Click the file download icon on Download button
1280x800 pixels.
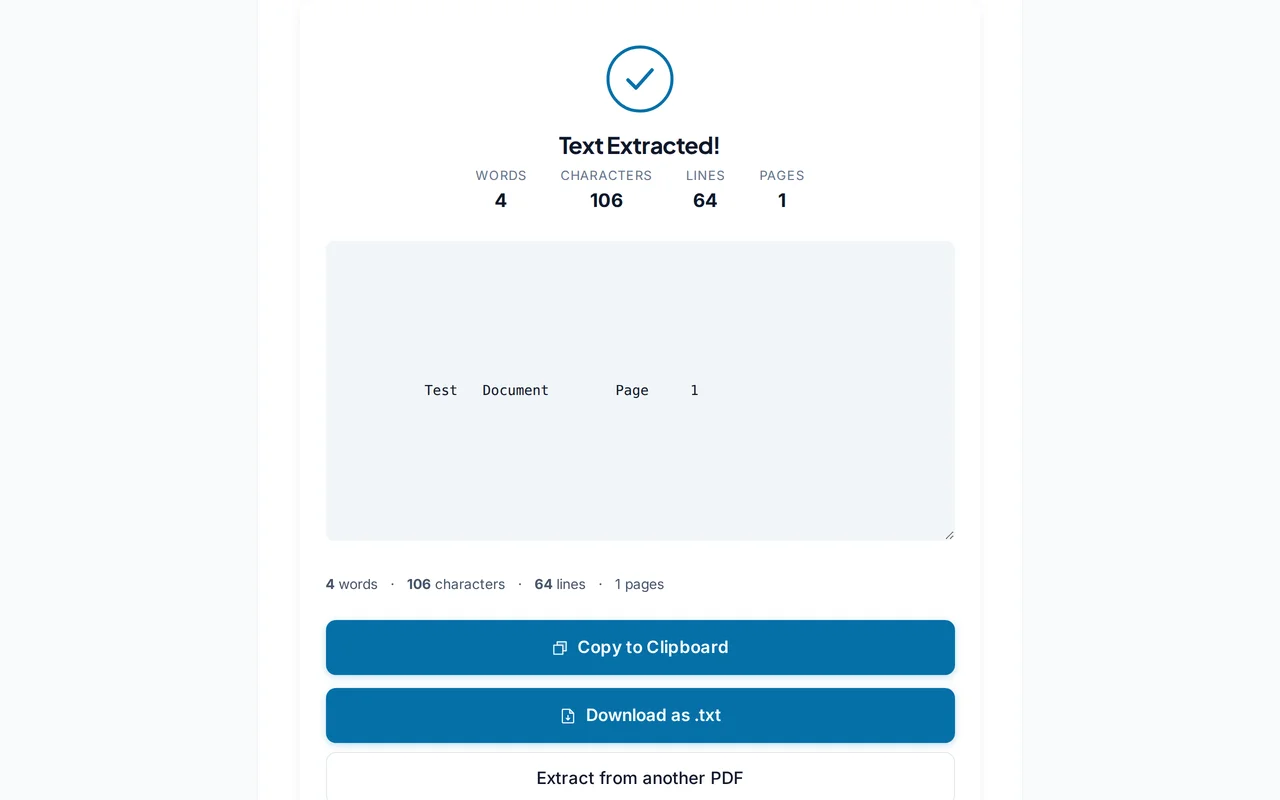(x=567, y=715)
